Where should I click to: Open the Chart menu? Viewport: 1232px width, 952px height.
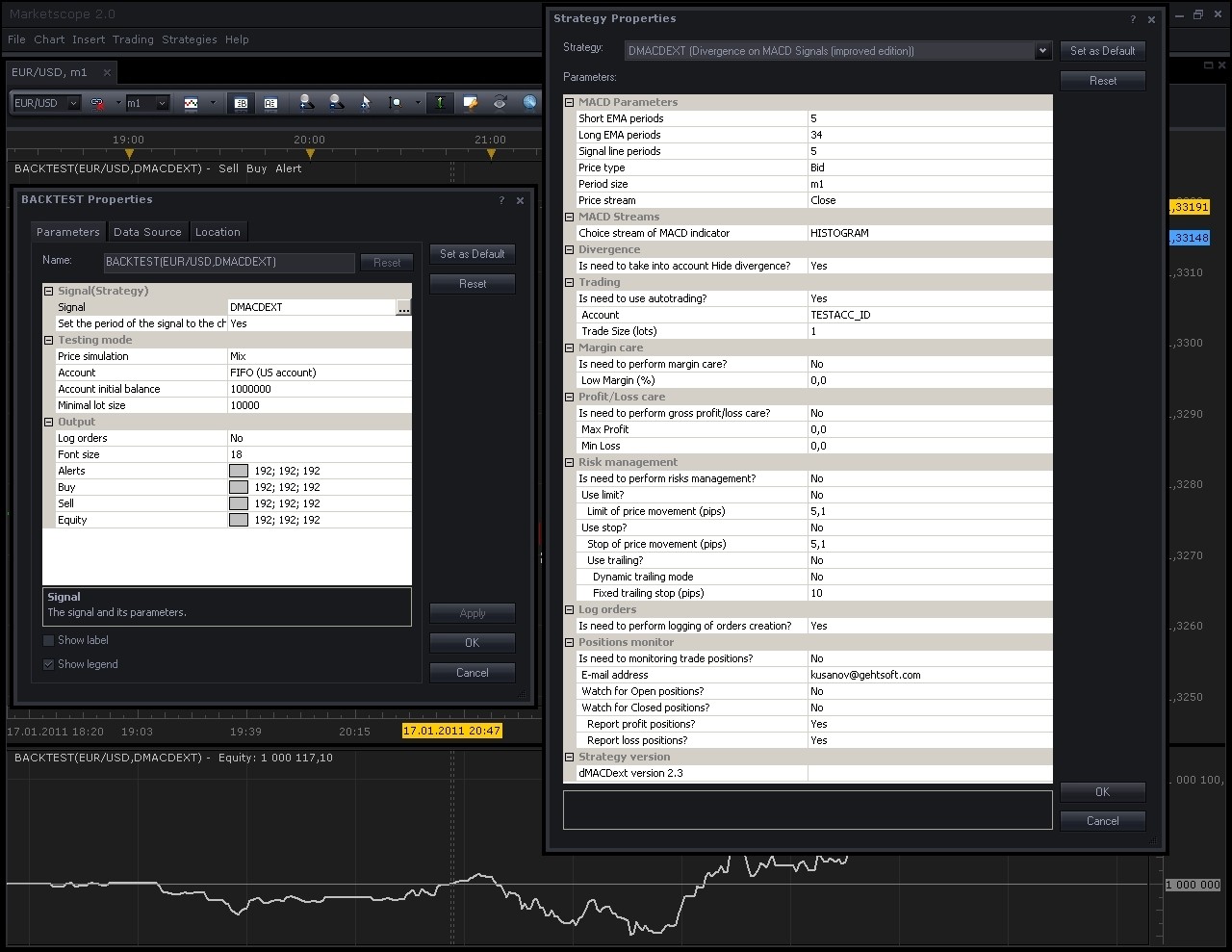tap(49, 39)
